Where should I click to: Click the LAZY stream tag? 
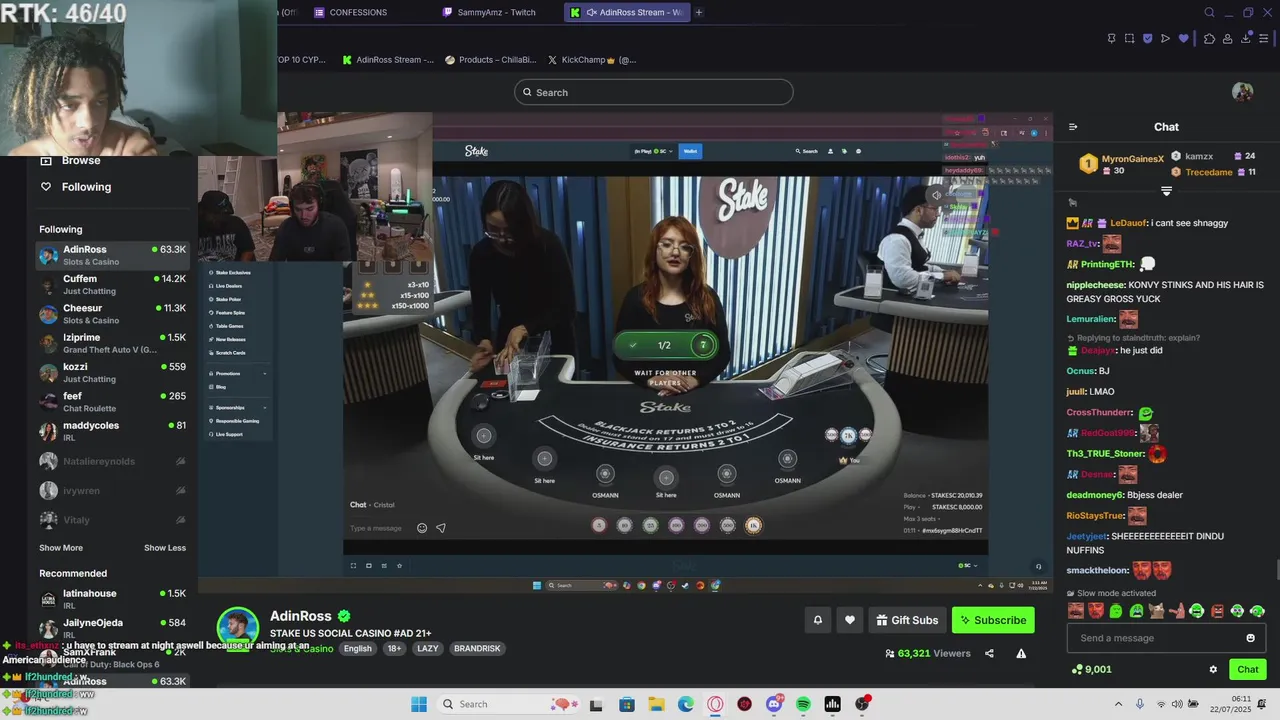(428, 648)
